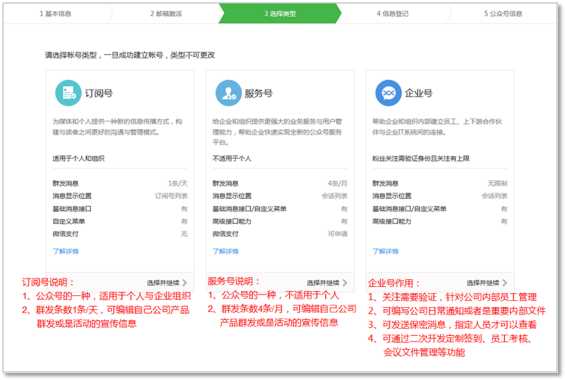Screen dimensions: 565x380
Task: Select the active step 3 选择类型
Action: click(x=280, y=13)
